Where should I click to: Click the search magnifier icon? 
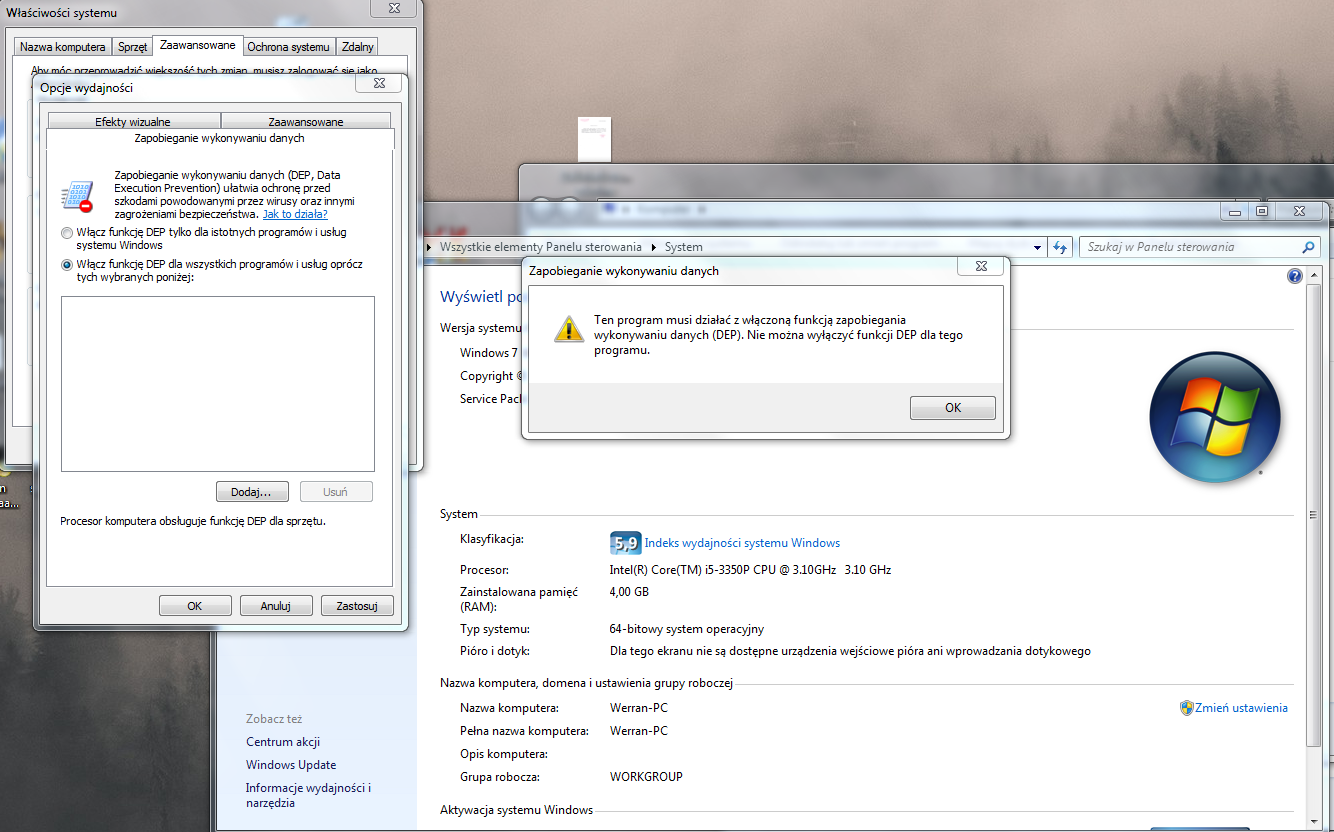[1308, 247]
